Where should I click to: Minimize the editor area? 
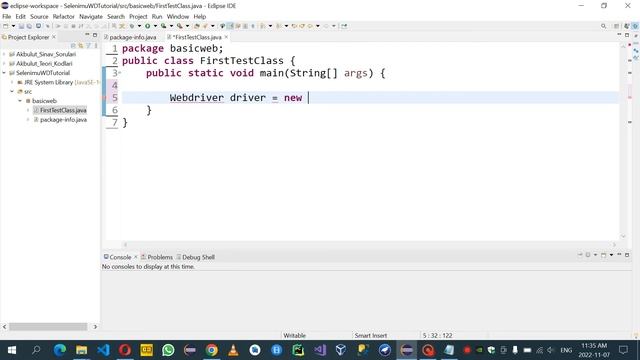point(619,35)
